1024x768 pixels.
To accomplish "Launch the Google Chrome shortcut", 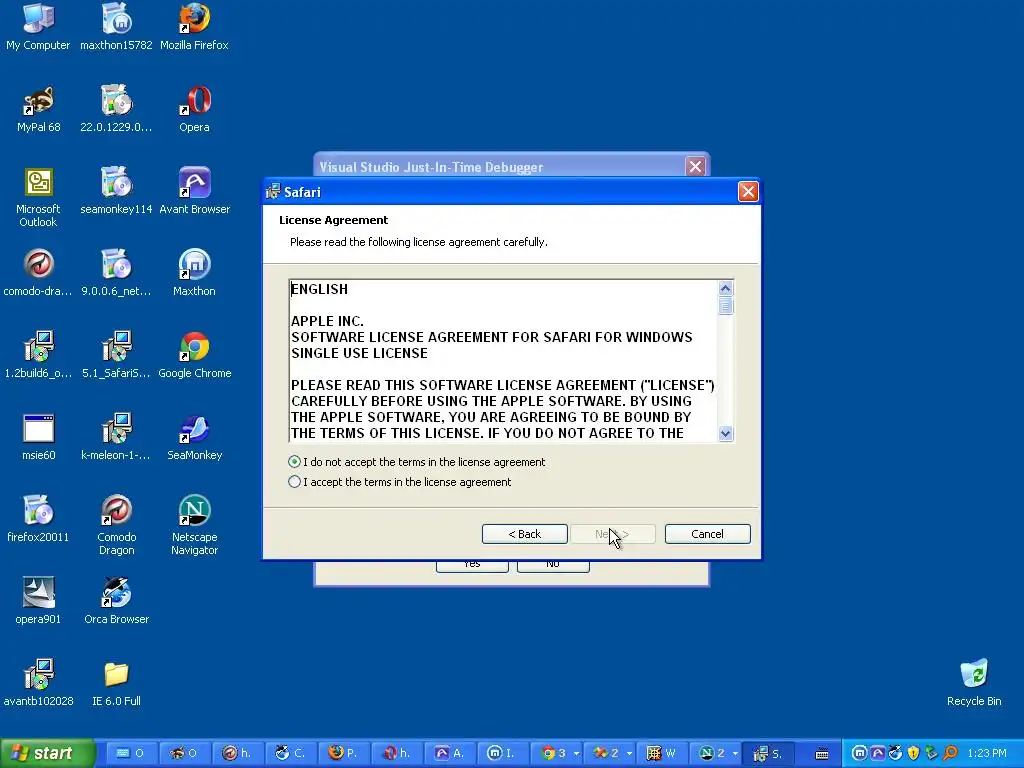I will pyautogui.click(x=194, y=355).
